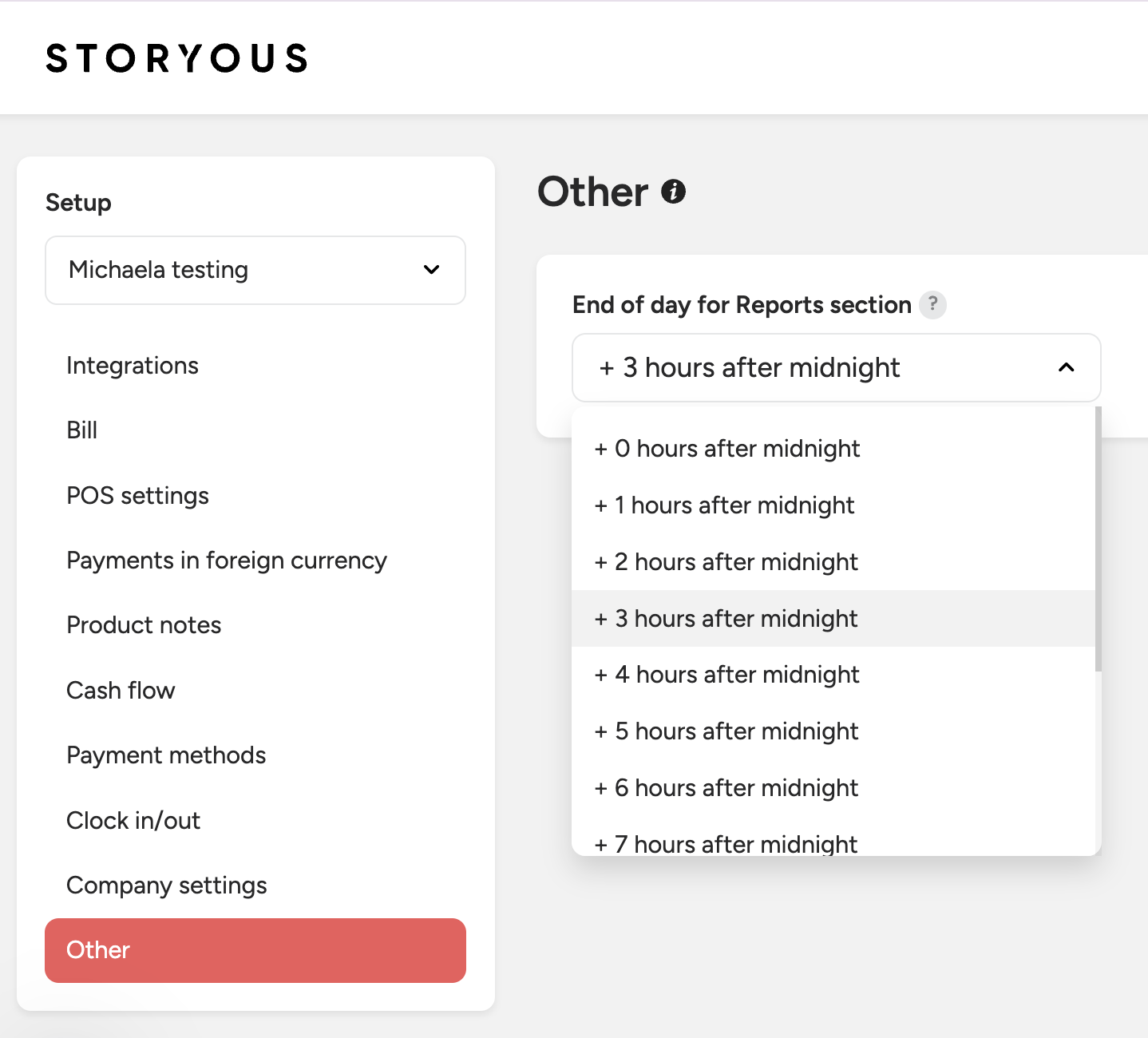Open Payments in foreign currency
The width and height of the screenshot is (1148, 1038).
point(227,561)
